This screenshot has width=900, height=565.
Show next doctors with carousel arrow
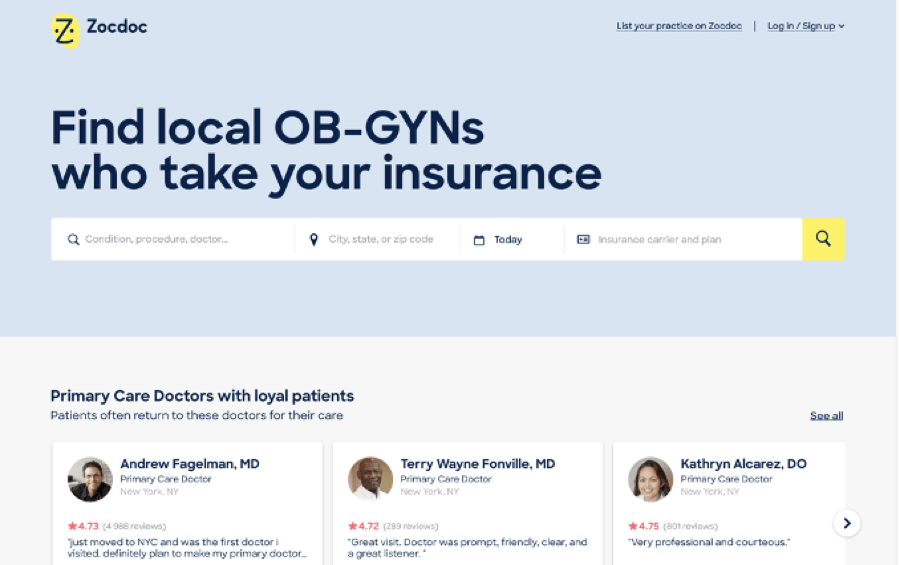(847, 523)
